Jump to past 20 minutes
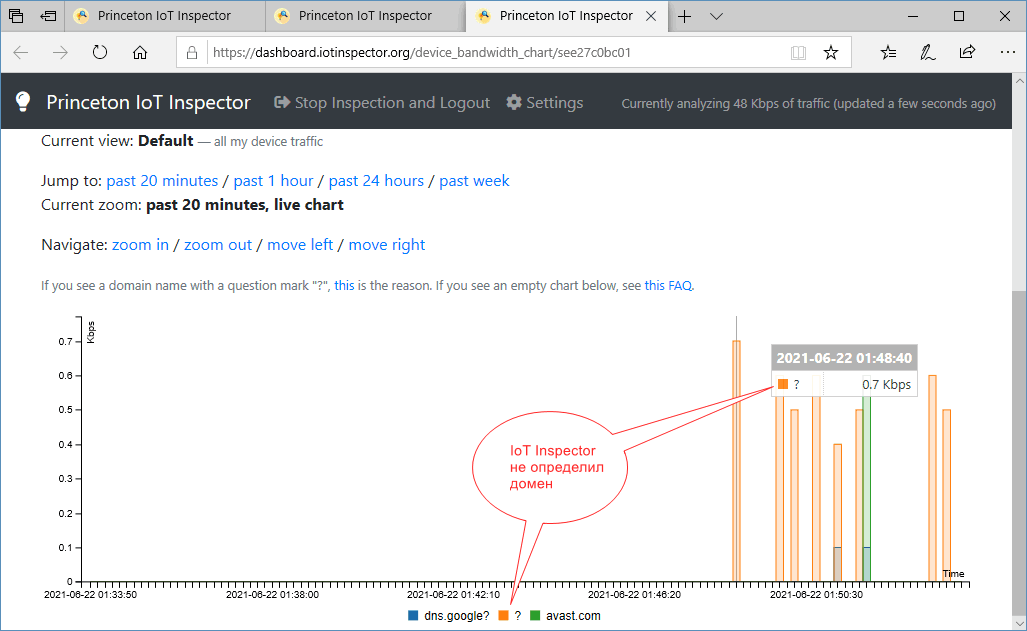Screen dimensions: 1027x631 (162, 181)
